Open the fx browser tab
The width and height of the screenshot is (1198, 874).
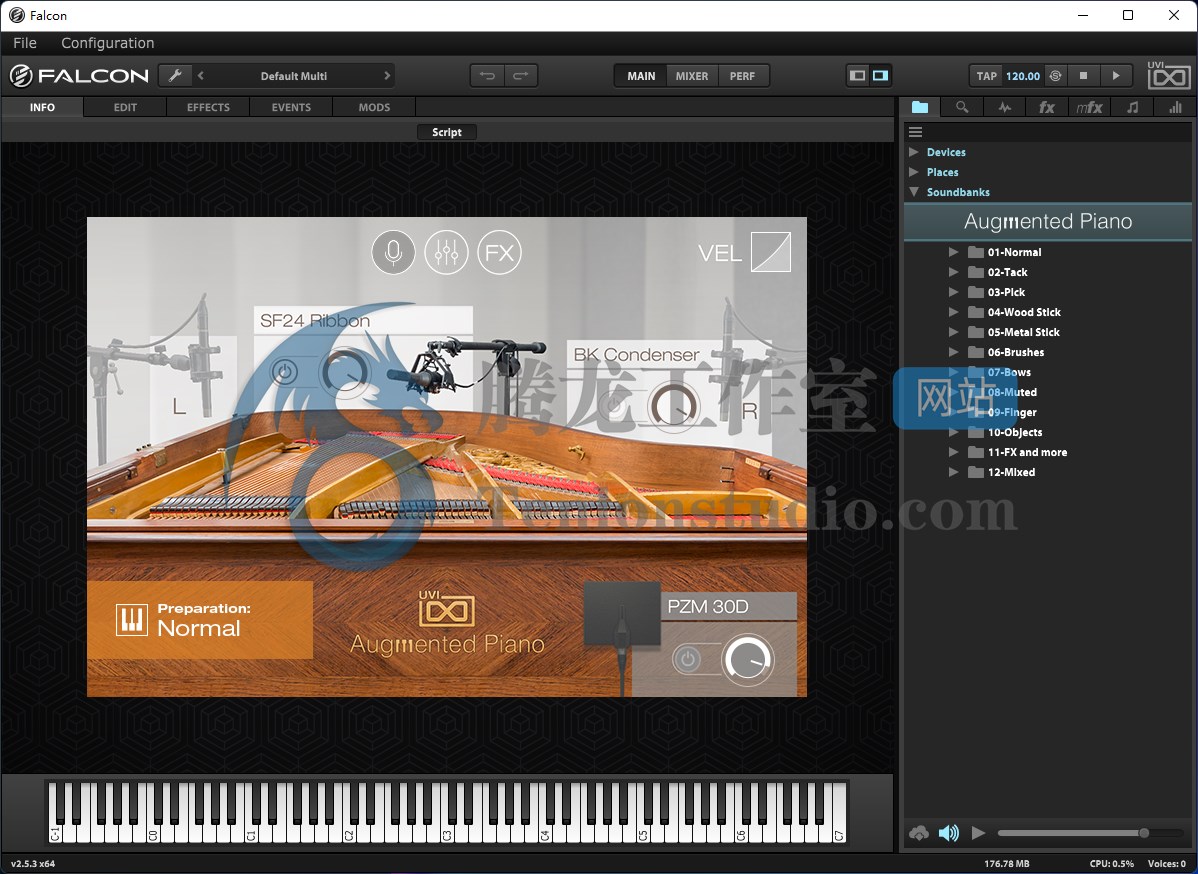pyautogui.click(x=1047, y=107)
